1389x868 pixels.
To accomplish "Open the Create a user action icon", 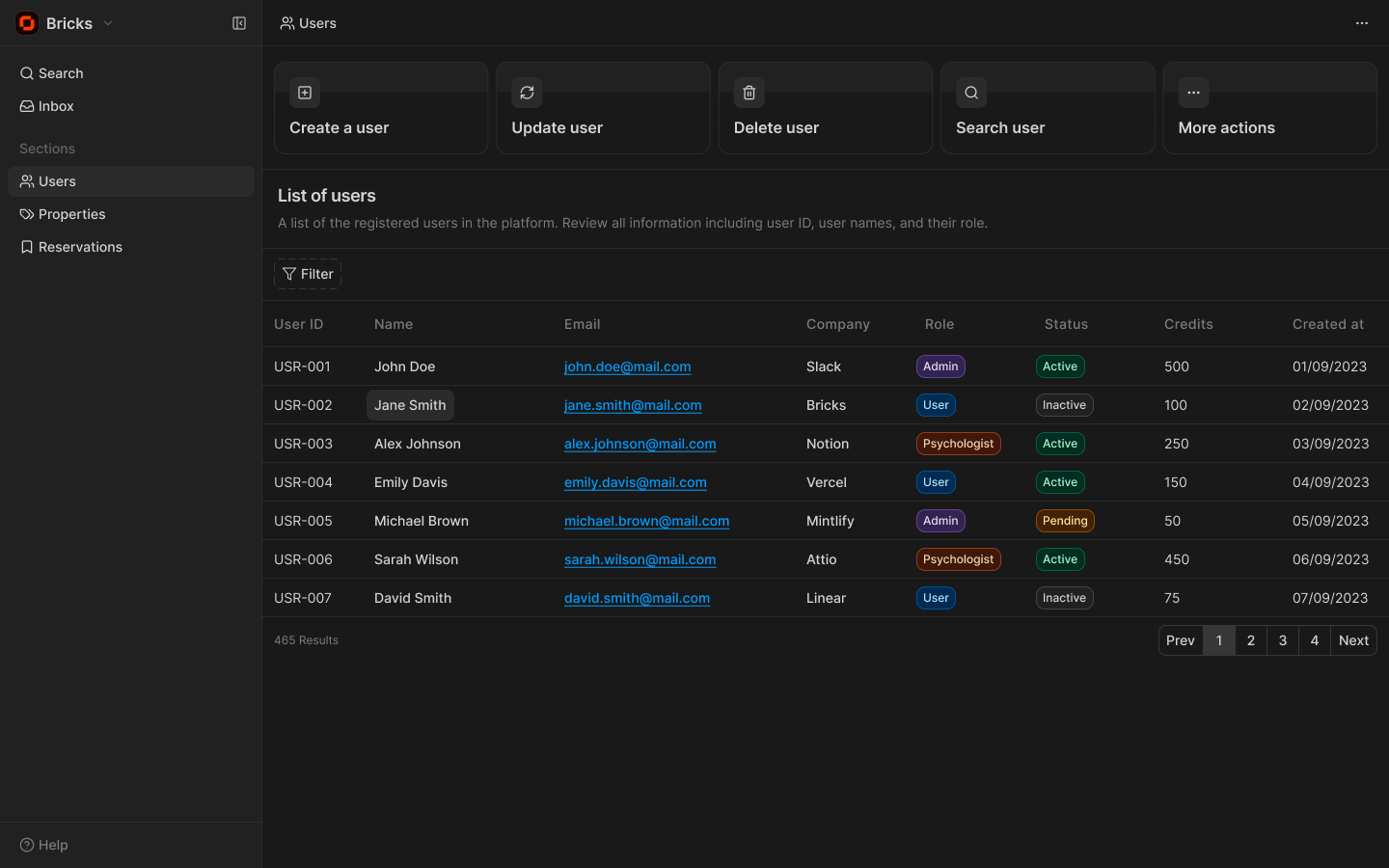I will pos(304,93).
